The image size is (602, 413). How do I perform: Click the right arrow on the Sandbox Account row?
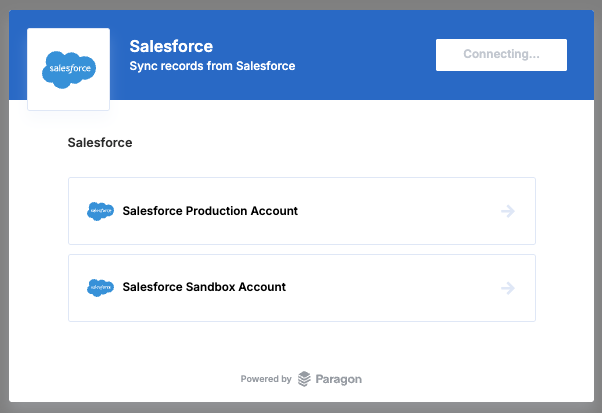(x=507, y=288)
